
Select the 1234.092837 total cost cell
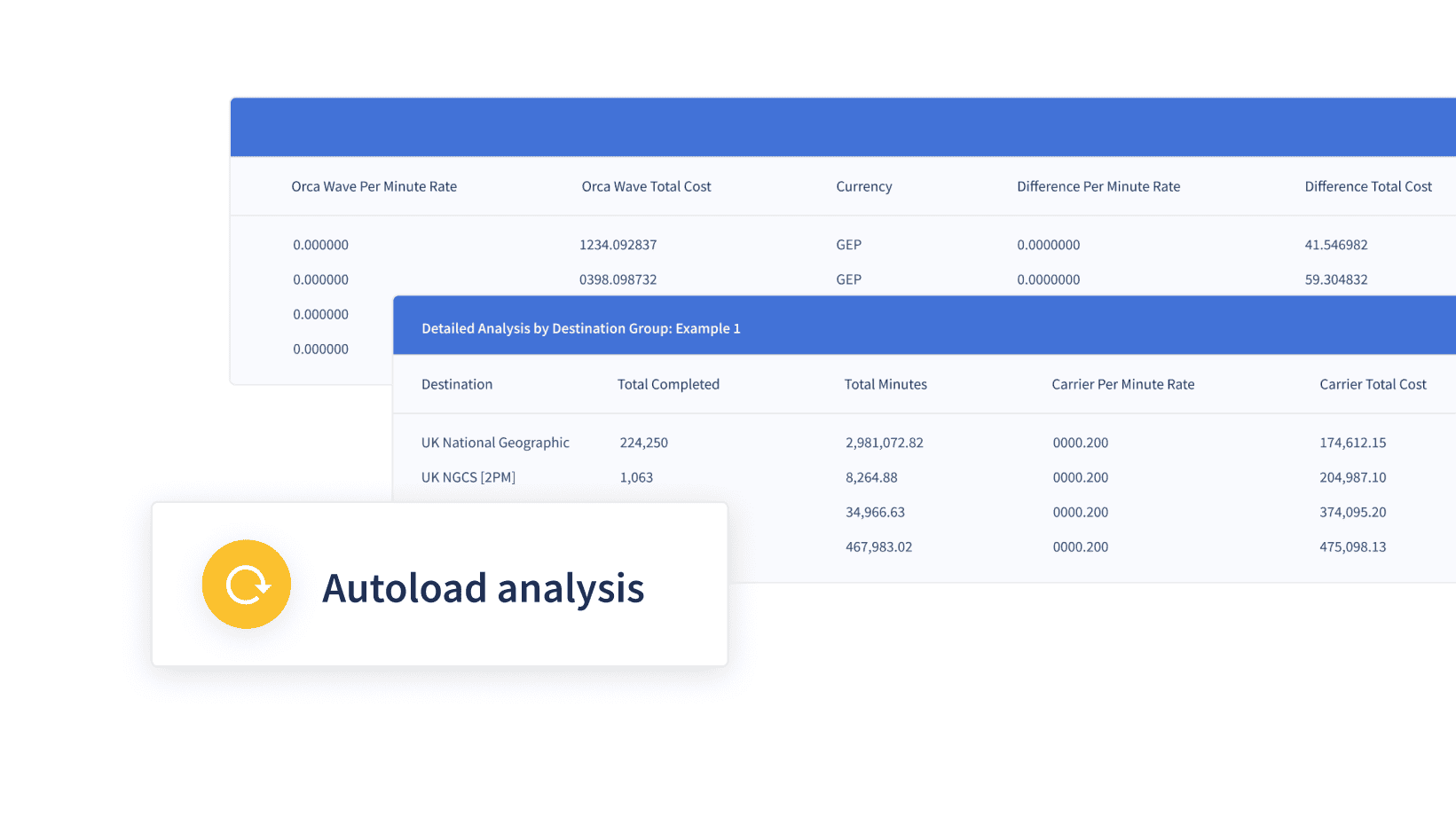tap(618, 245)
